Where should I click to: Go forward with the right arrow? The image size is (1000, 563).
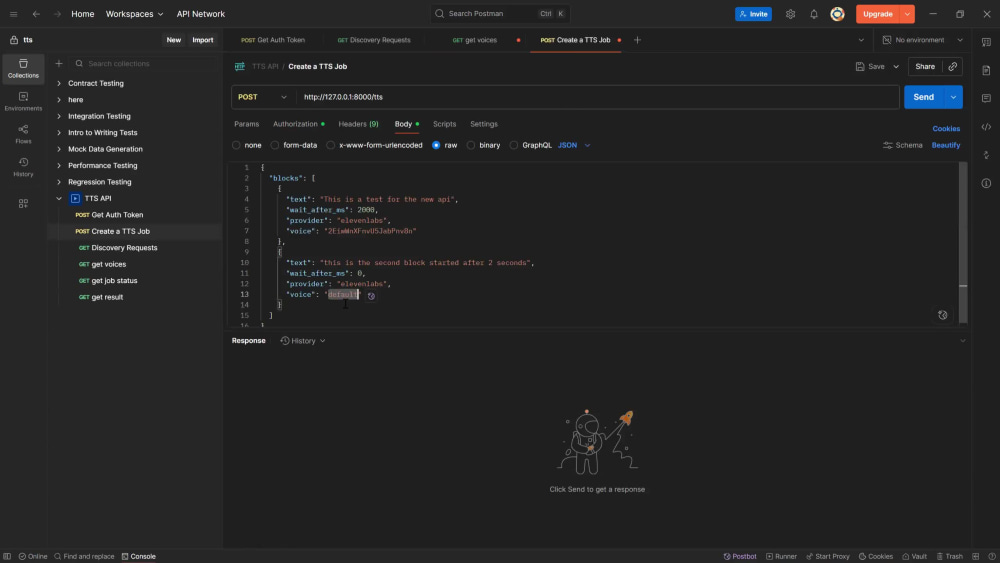57,13
